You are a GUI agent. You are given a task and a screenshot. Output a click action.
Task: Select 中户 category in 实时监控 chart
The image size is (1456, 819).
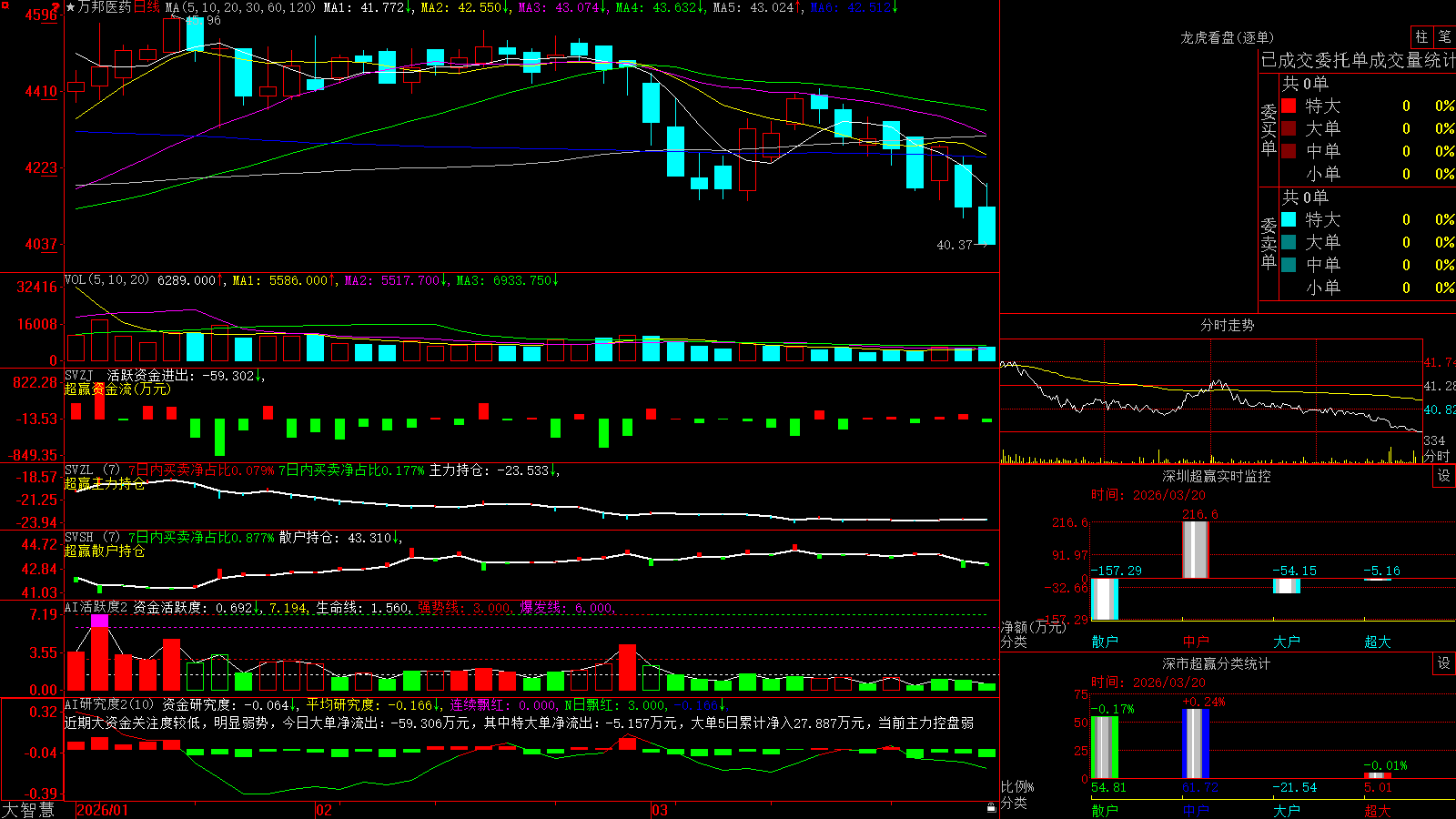(1196, 642)
